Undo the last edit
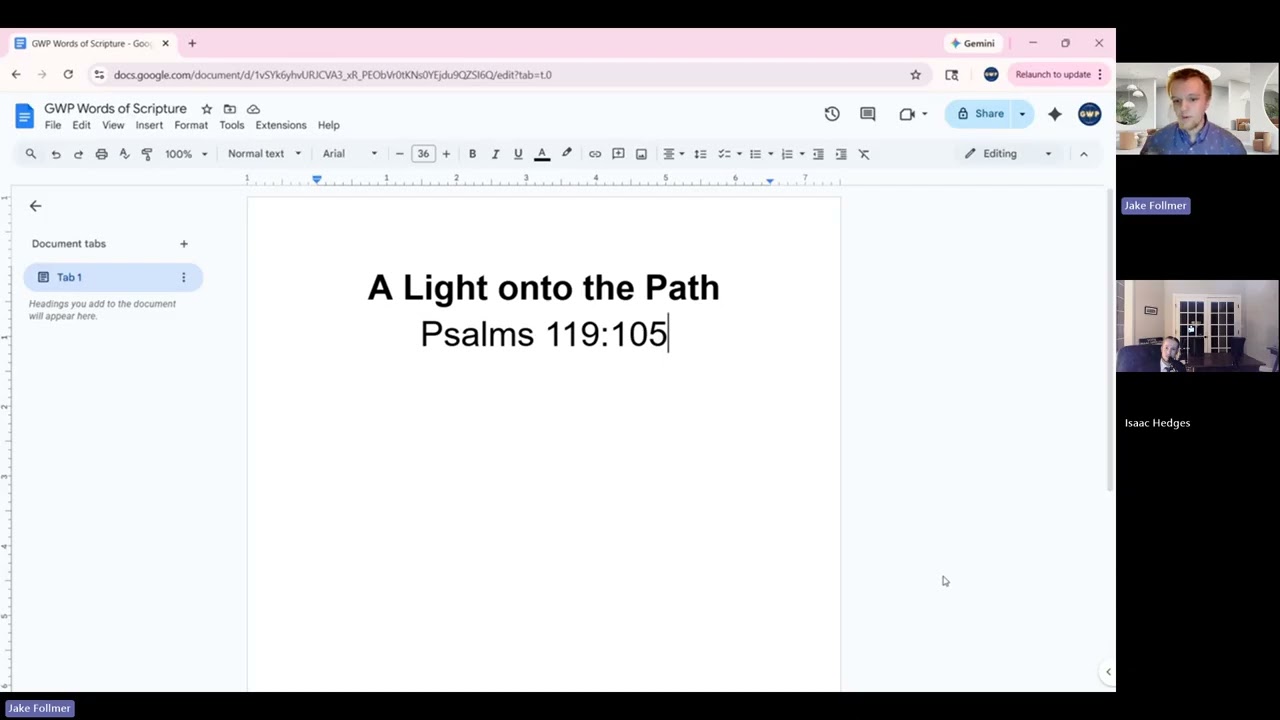 pos(56,154)
